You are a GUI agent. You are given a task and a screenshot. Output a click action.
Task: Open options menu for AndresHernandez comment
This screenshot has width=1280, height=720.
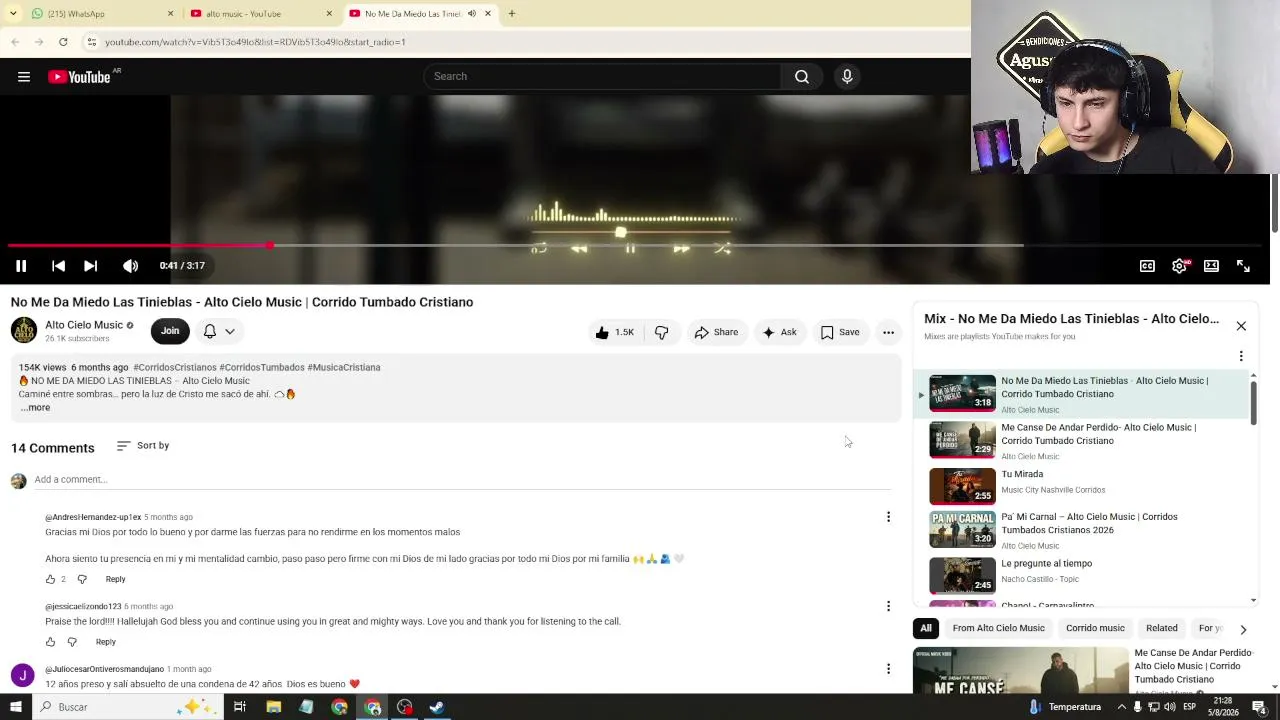click(x=888, y=517)
